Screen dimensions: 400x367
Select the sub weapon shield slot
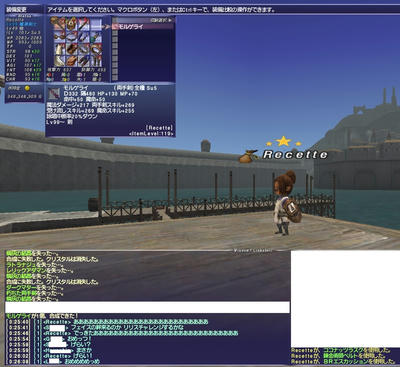tap(71, 24)
